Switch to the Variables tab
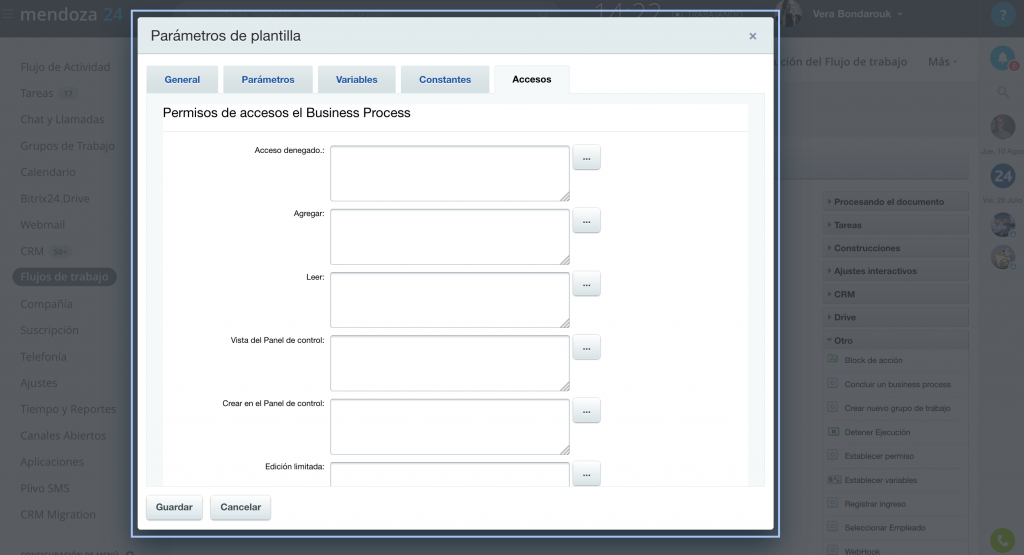This screenshot has height=555, width=1024. pos(357,80)
